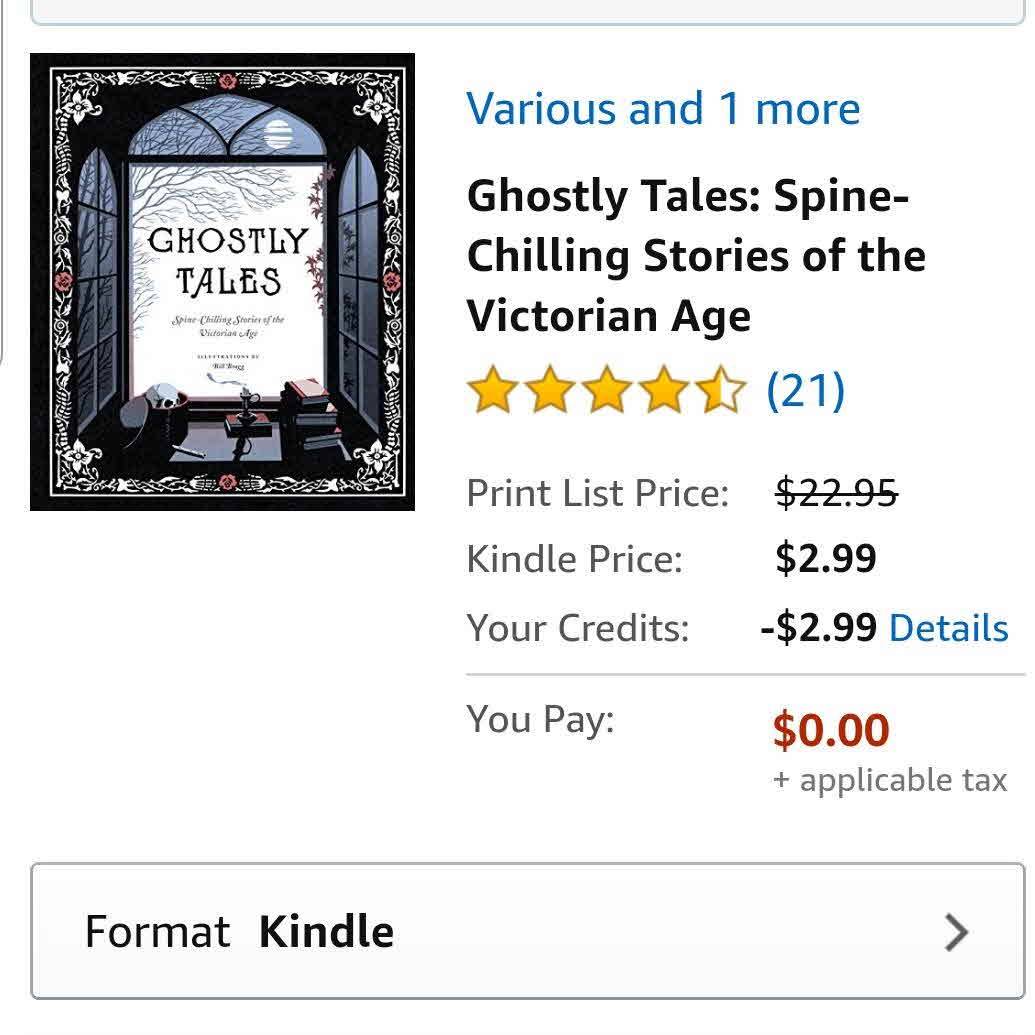Image resolution: width=1035 pixels, height=1035 pixels.
Task: Click the half-filled fifth star
Action: click(x=723, y=390)
